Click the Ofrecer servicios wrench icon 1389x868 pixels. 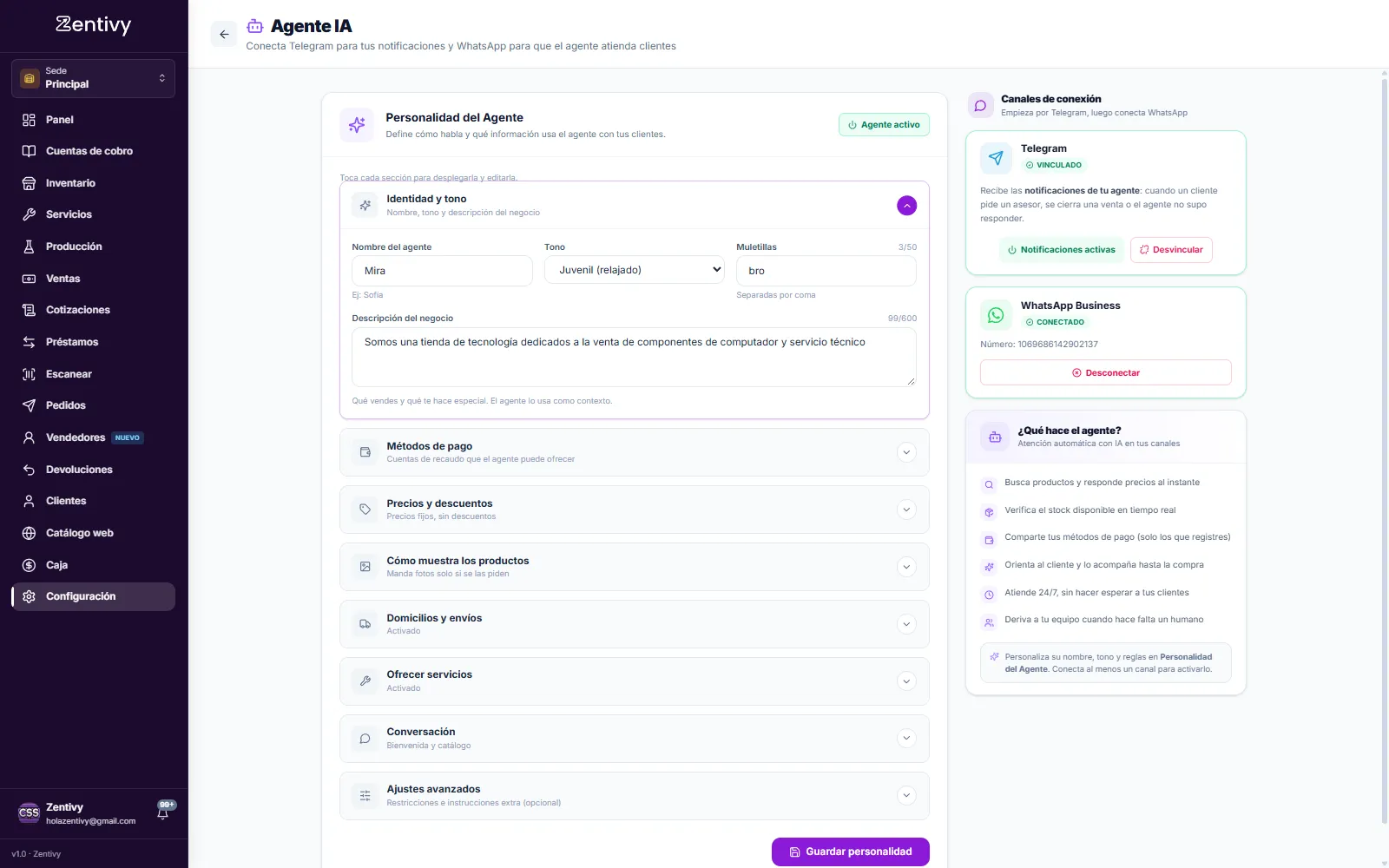tap(365, 681)
